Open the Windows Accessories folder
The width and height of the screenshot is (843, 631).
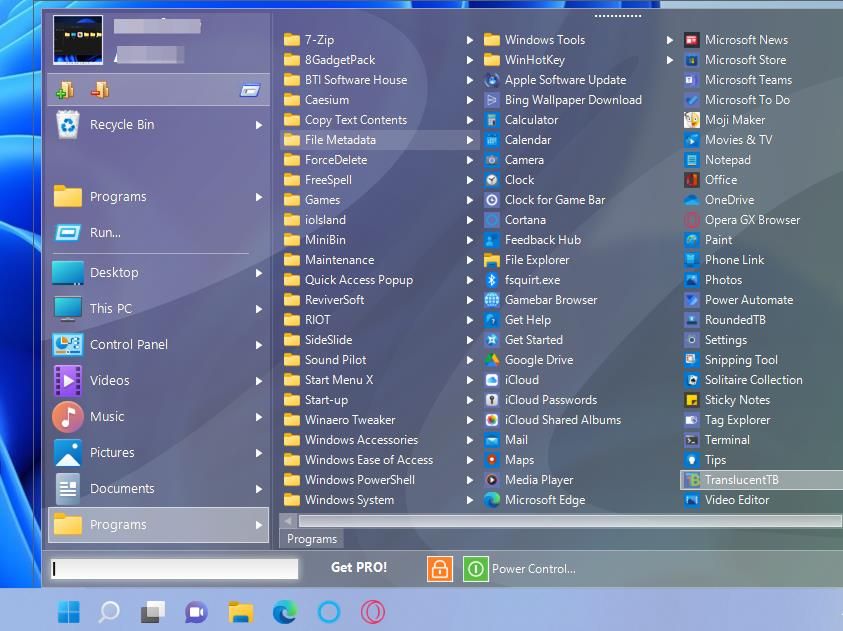380,440
